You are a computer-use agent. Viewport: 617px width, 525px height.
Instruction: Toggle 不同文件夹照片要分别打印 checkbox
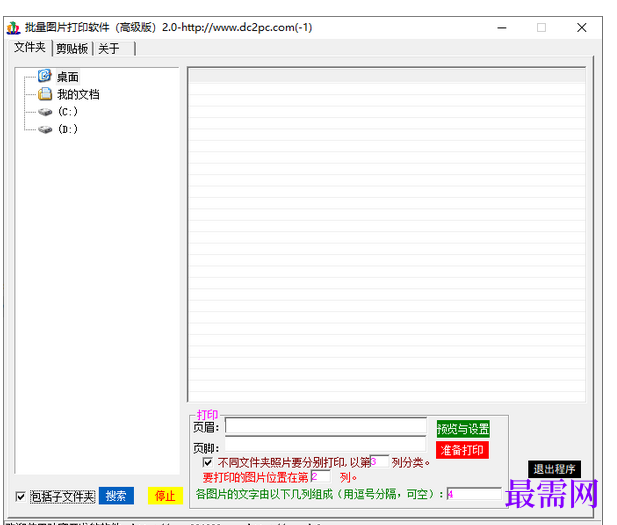[x=207, y=462]
